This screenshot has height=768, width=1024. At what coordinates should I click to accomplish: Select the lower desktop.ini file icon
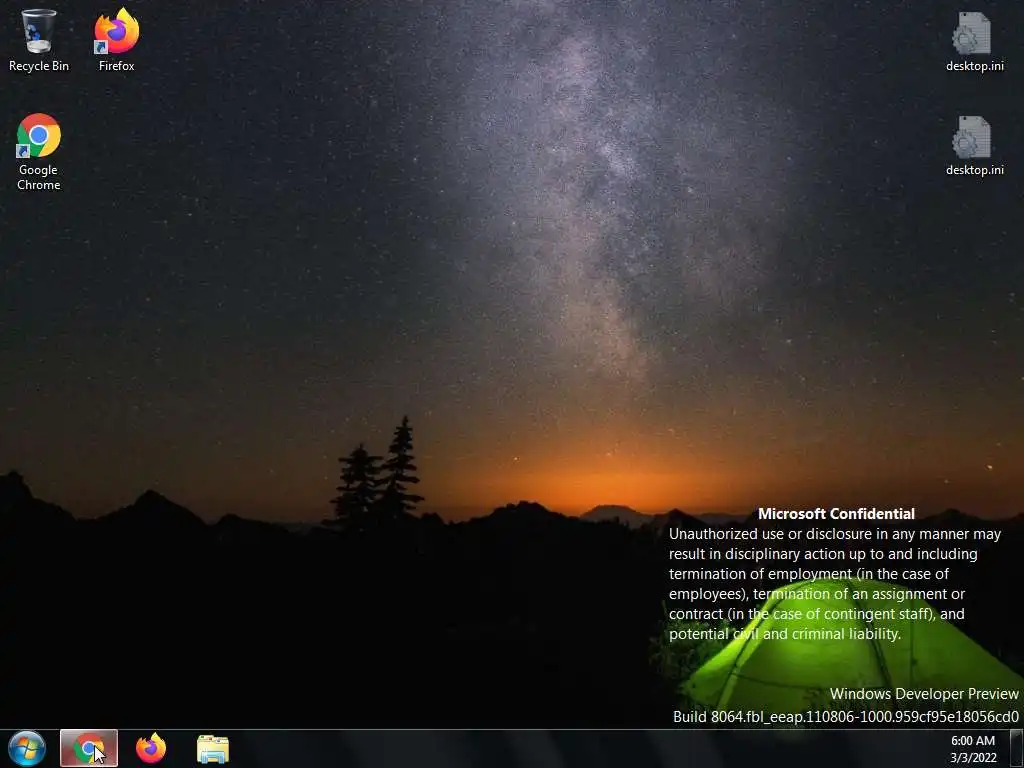(974, 146)
